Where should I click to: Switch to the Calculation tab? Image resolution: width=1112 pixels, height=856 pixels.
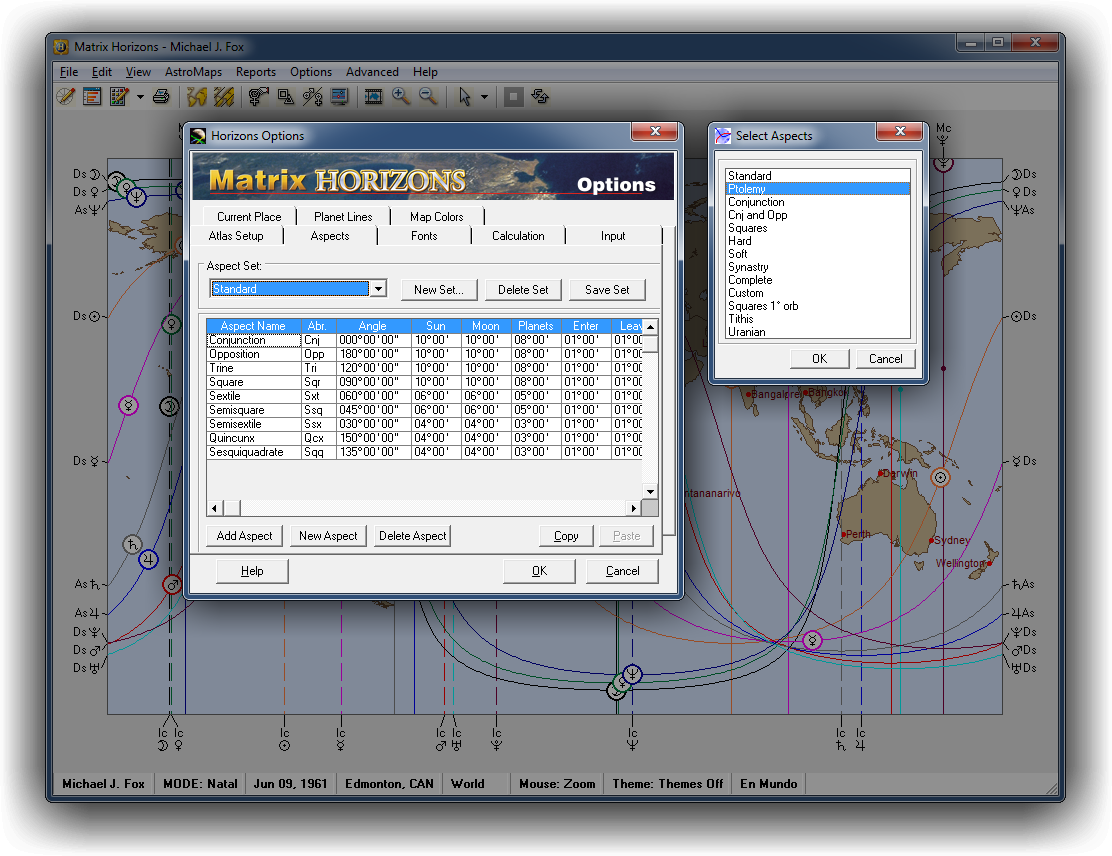click(x=518, y=235)
